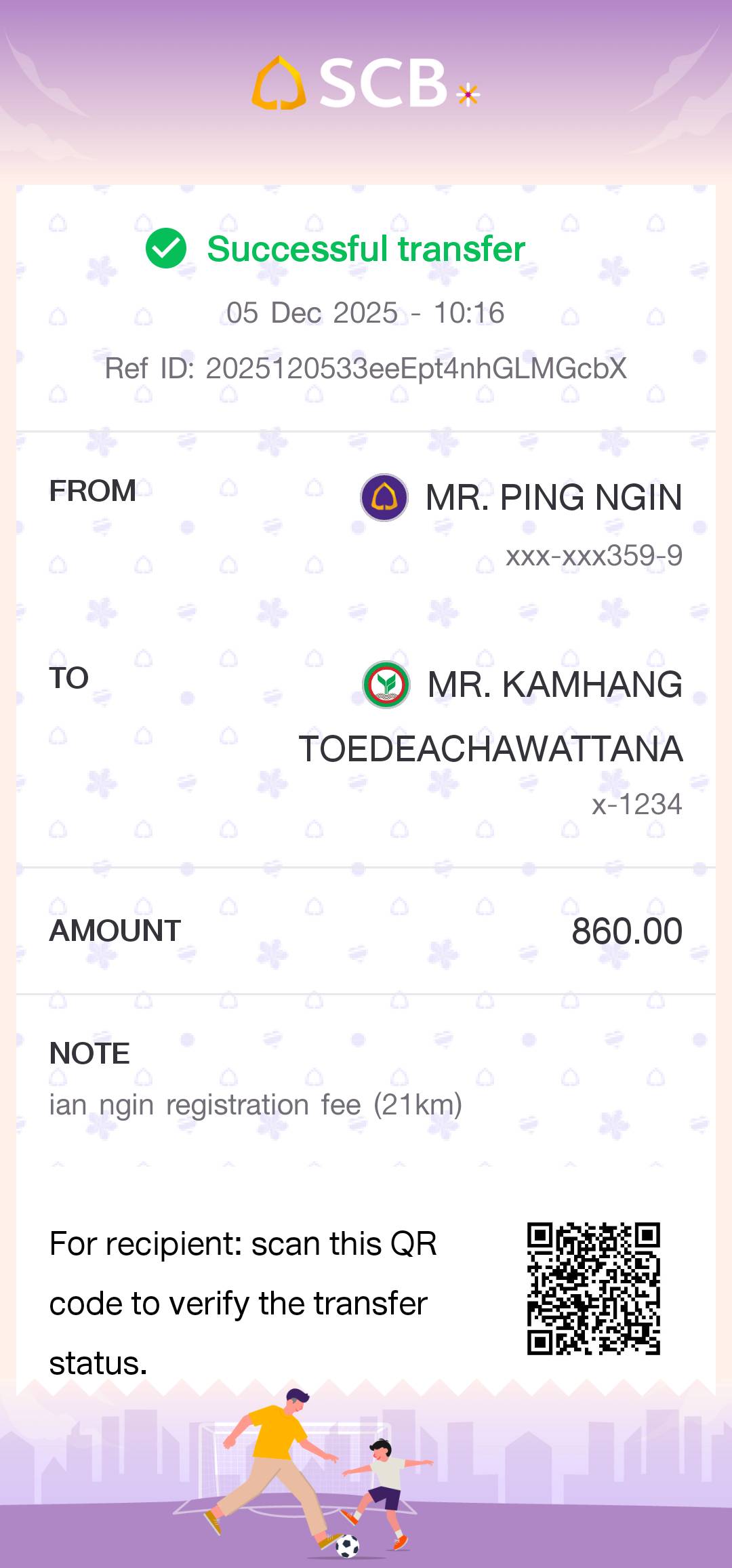Screen dimensions: 732x1568
Task: Click sender name MR. PING NGIN
Action: pyautogui.click(x=554, y=498)
